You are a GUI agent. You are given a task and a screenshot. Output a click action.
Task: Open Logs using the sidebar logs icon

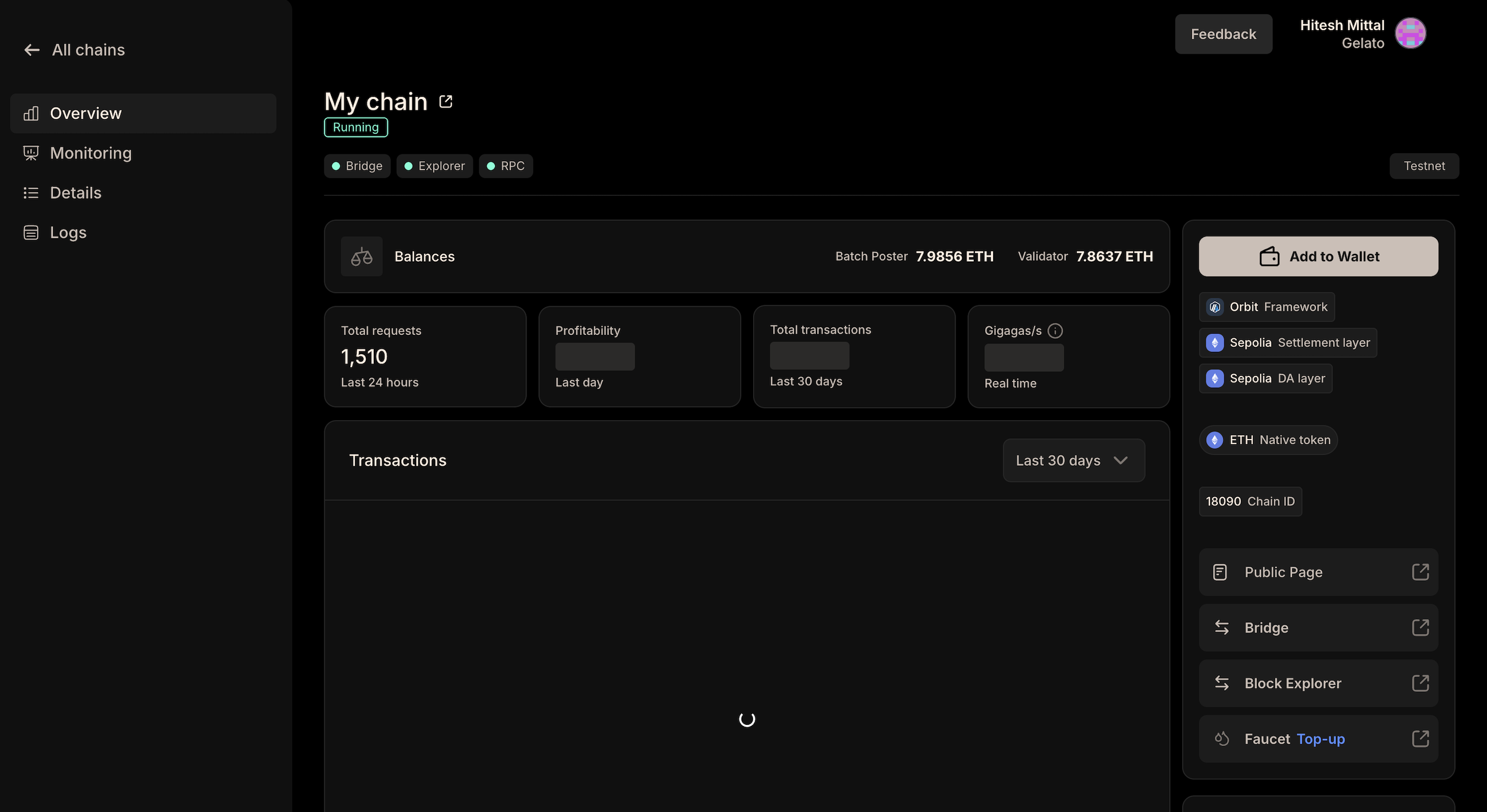point(31,232)
